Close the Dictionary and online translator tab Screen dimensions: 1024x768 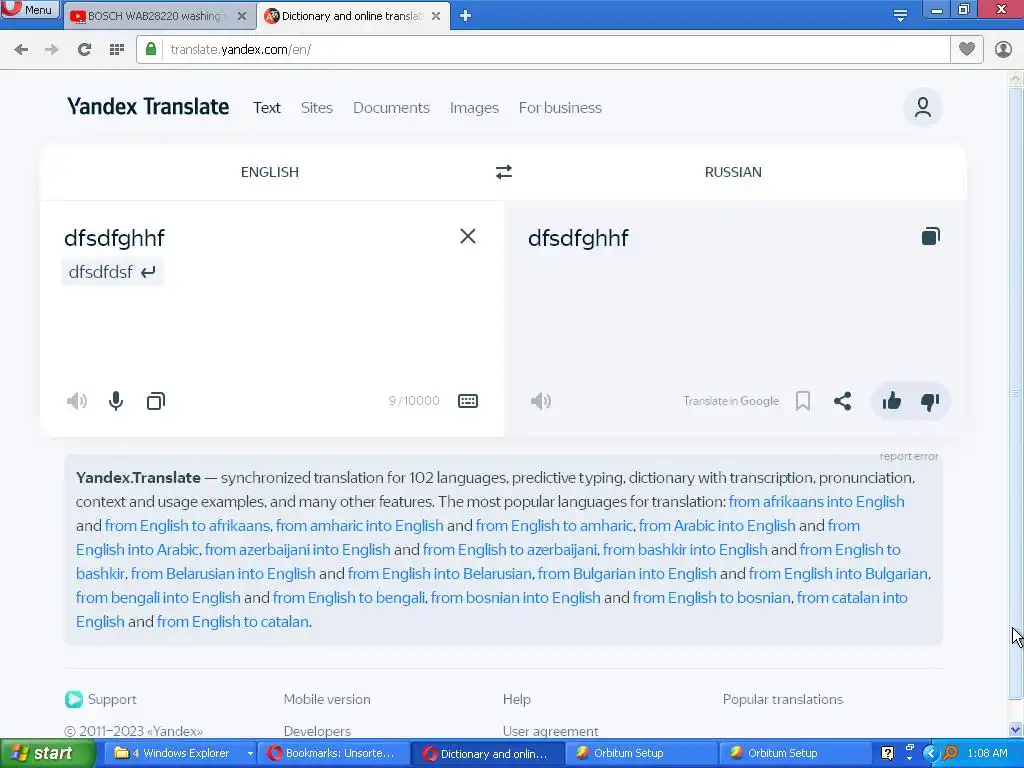pos(436,16)
